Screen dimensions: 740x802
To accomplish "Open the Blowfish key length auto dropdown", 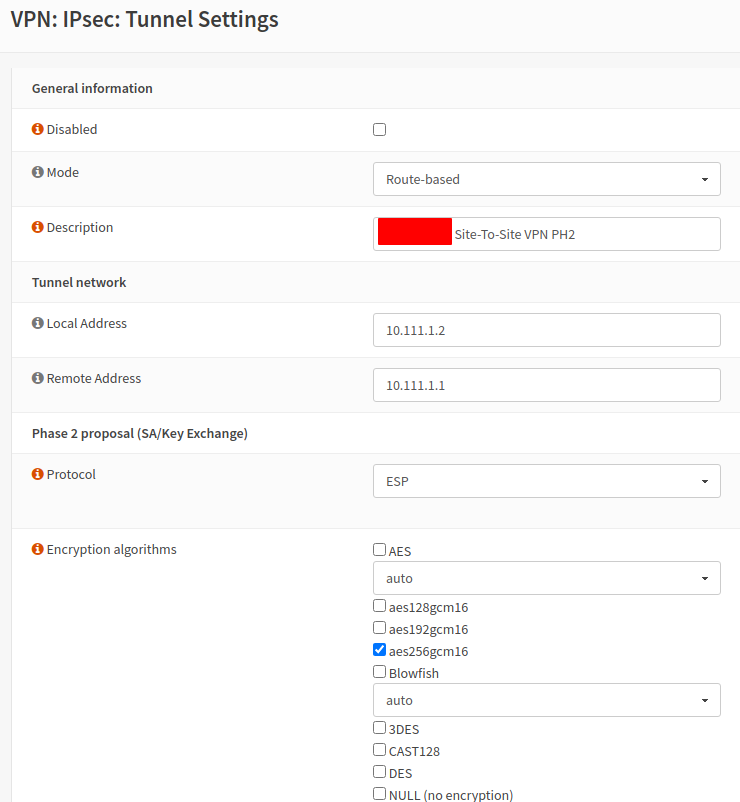I will 547,700.
